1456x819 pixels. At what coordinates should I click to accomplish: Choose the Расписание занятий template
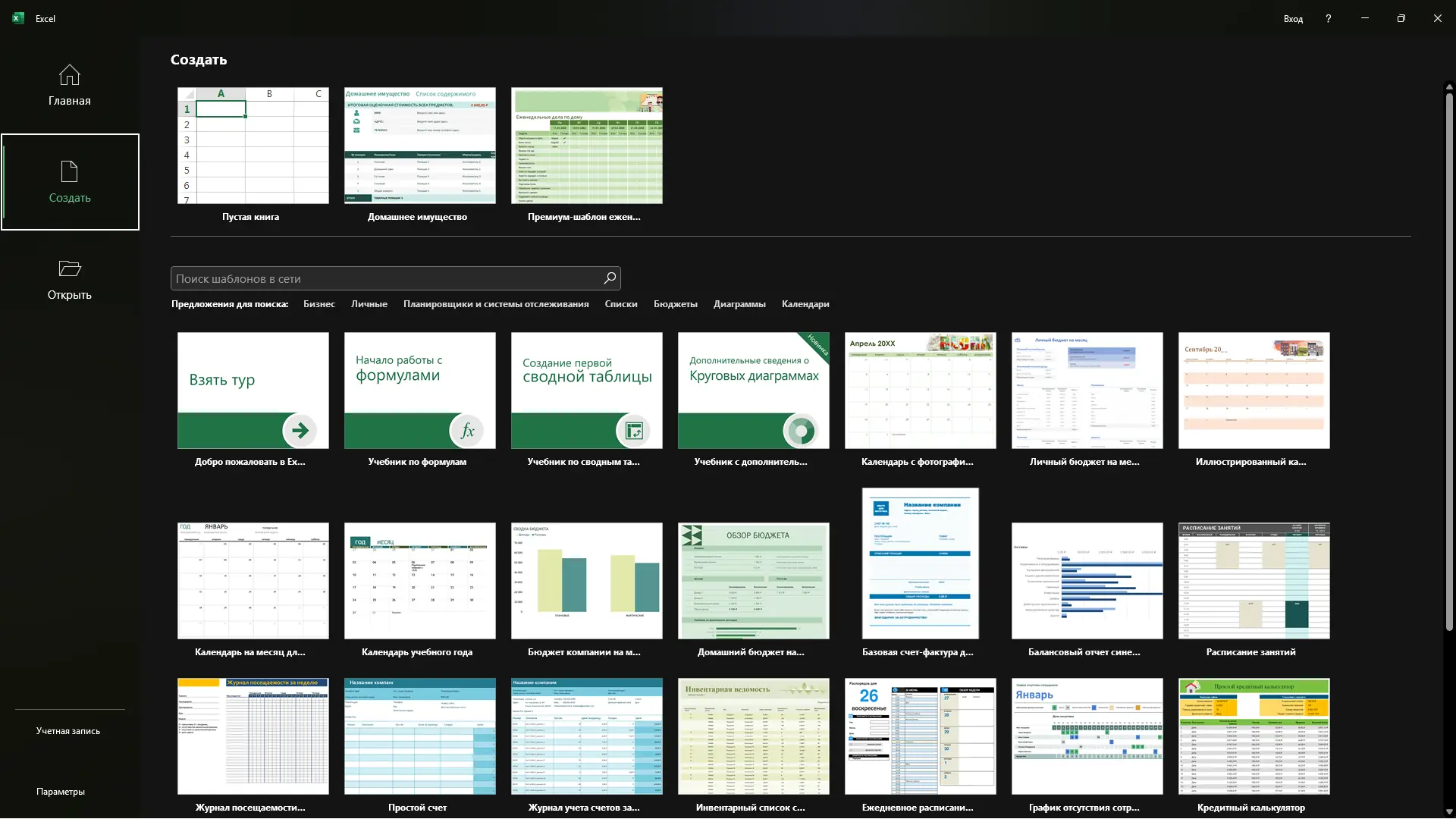tap(1254, 581)
